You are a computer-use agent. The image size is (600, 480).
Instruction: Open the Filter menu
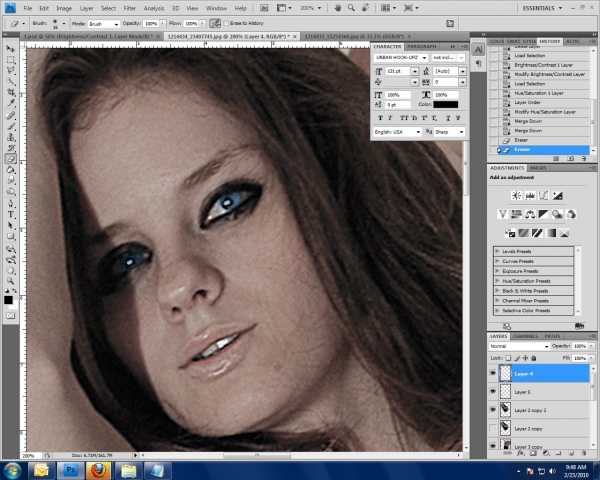point(130,8)
